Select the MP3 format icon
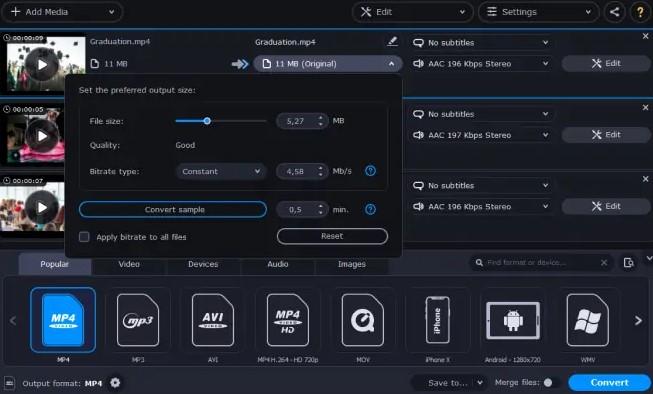The image size is (653, 394). [x=138, y=320]
